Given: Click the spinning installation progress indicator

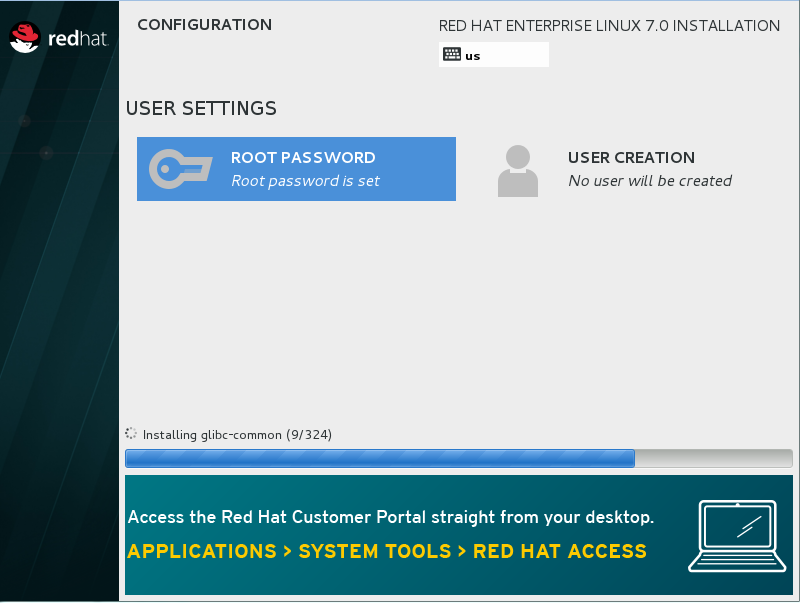Looking at the screenshot, I should click(x=131, y=434).
